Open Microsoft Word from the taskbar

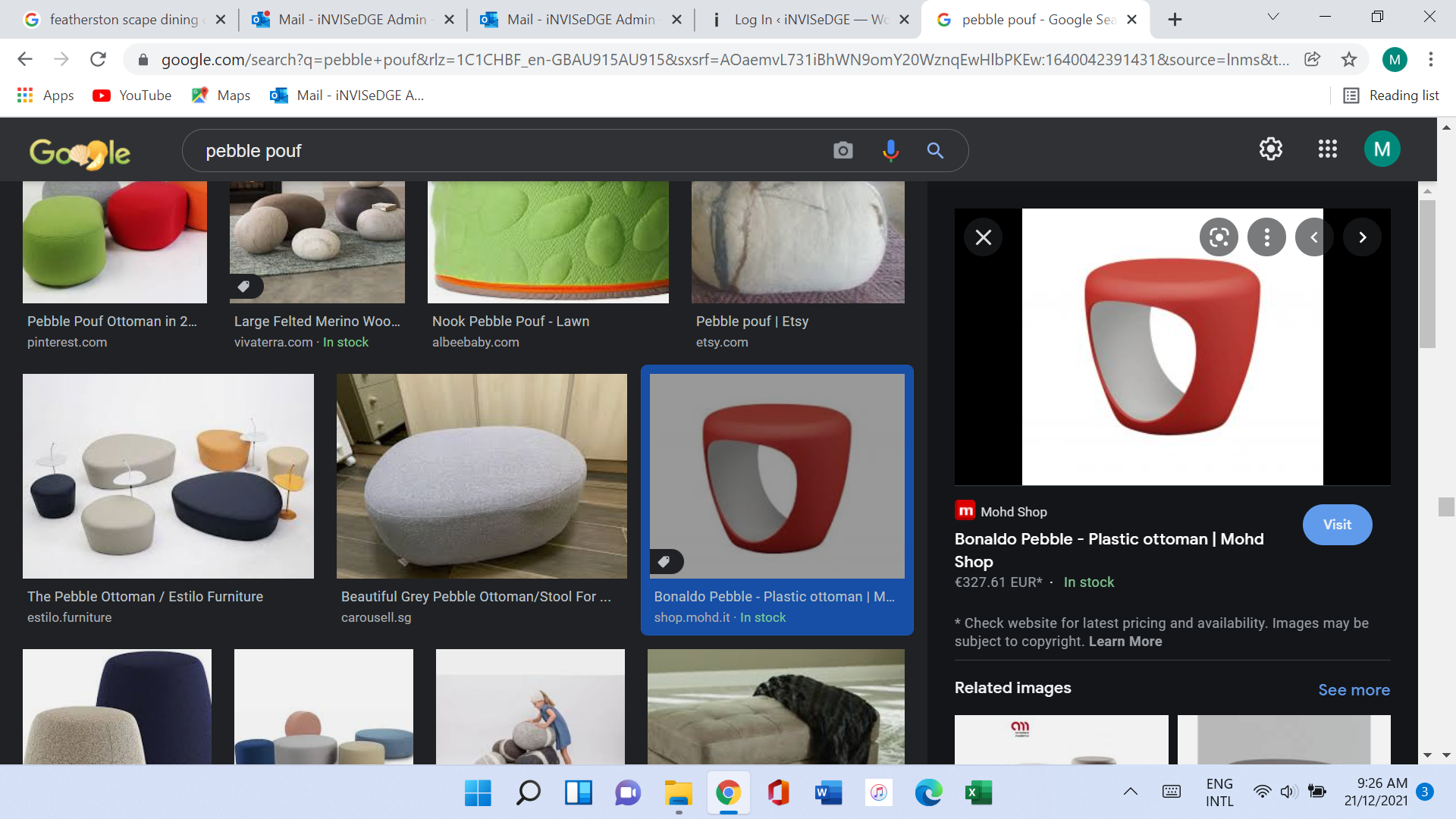pos(828,793)
